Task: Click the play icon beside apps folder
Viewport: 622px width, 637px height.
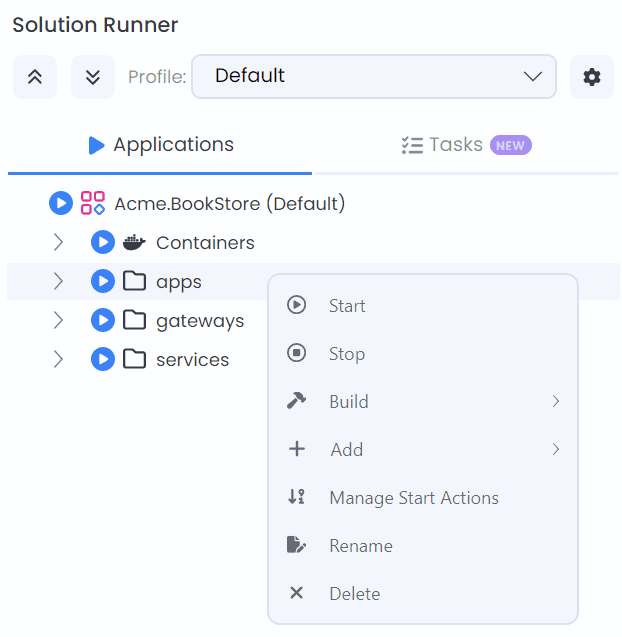Action: coord(103,282)
